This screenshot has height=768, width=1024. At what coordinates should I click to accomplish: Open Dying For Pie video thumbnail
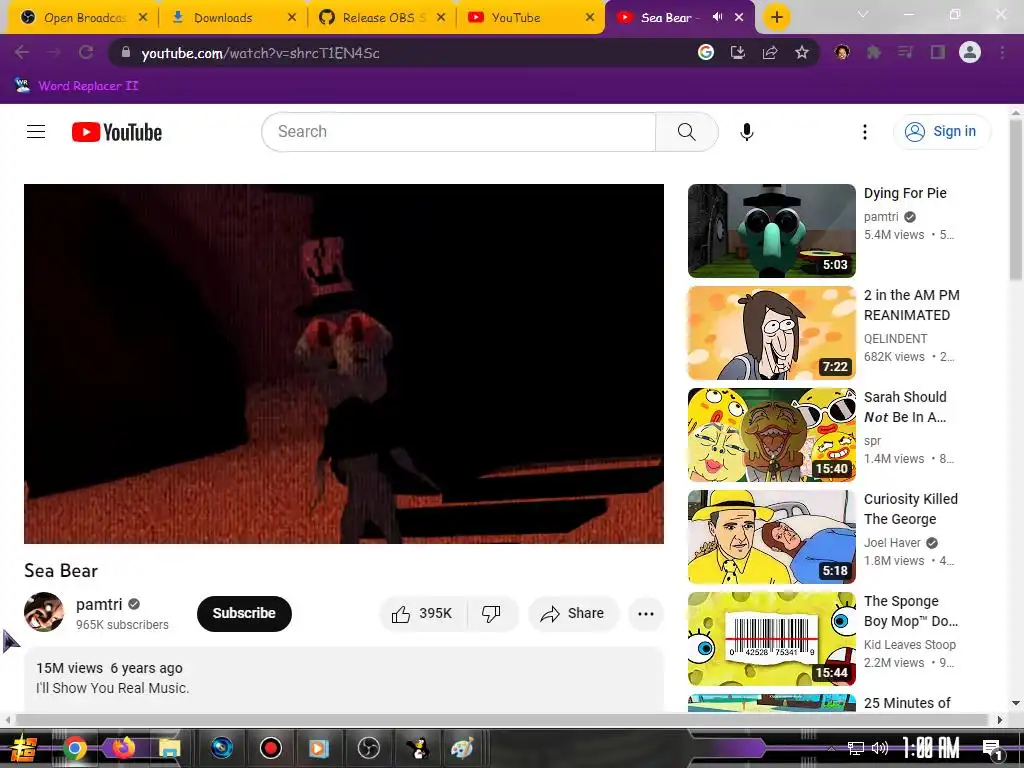[771, 231]
